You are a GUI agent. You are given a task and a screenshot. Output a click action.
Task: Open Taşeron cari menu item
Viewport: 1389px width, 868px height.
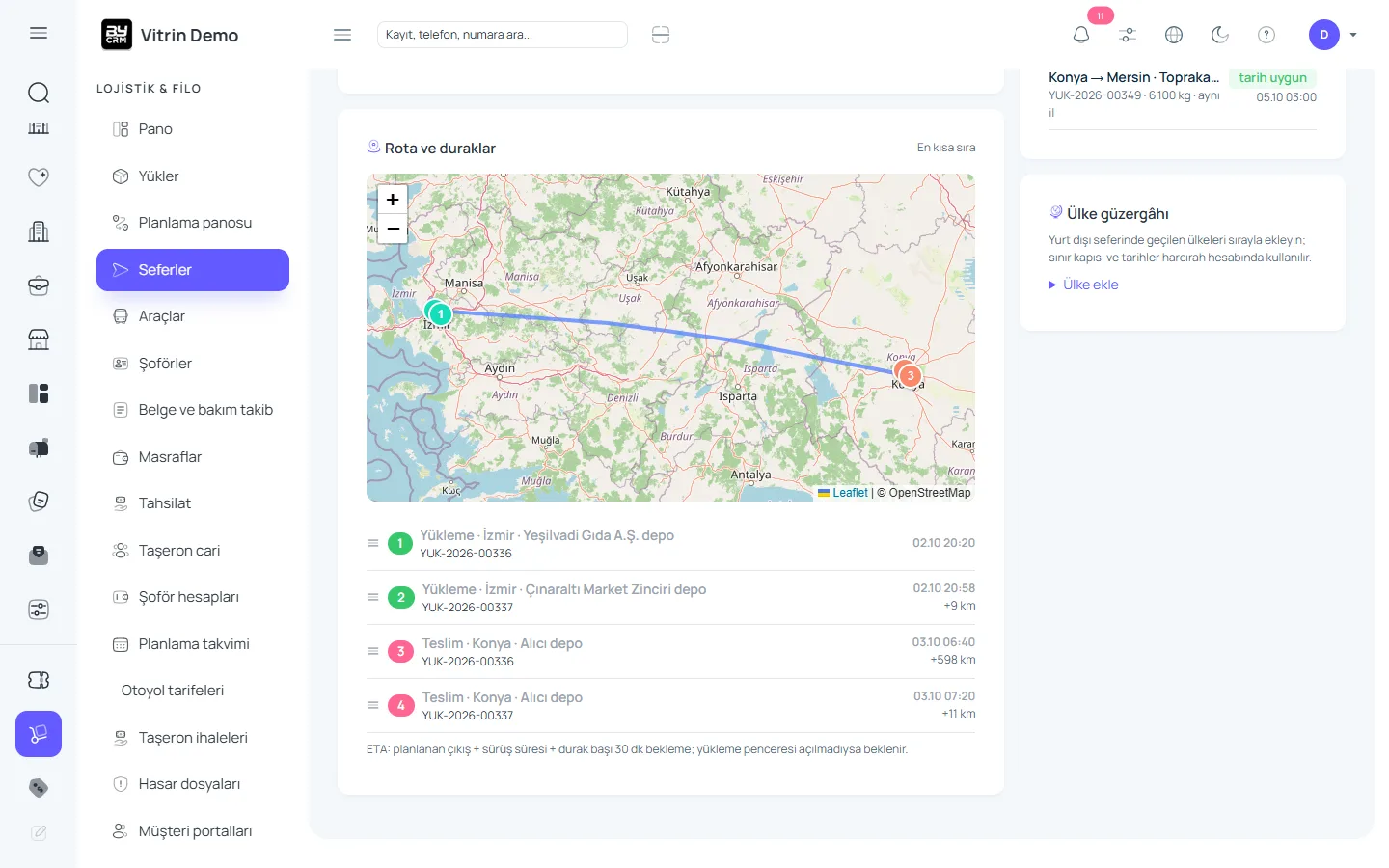[193, 551]
